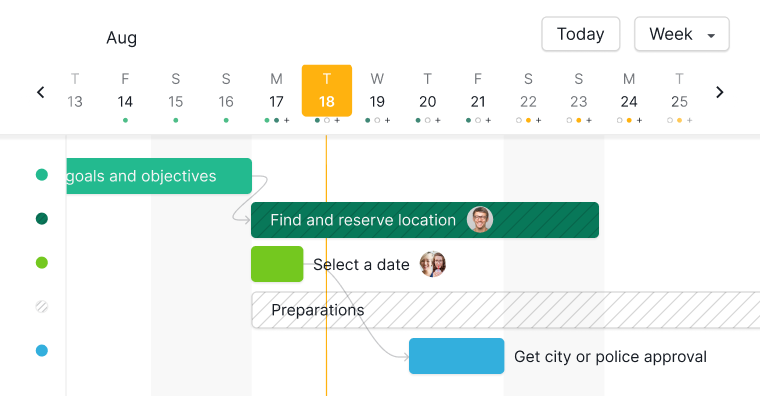Click dark green status dot for location row
The height and width of the screenshot is (396, 760).
[x=42, y=219]
